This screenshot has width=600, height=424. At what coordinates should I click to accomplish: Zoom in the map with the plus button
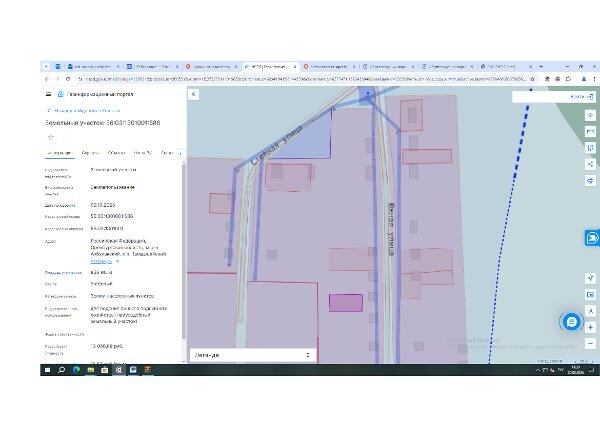(x=590, y=328)
